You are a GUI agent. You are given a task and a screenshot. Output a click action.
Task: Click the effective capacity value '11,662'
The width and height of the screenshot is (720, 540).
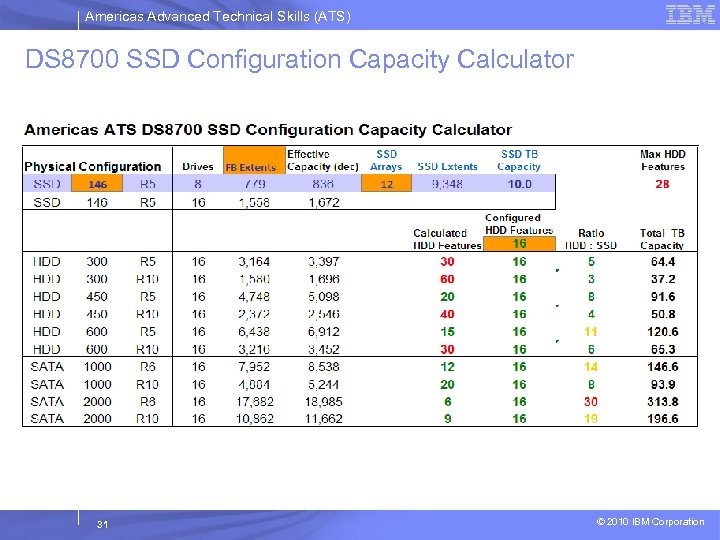(x=324, y=419)
